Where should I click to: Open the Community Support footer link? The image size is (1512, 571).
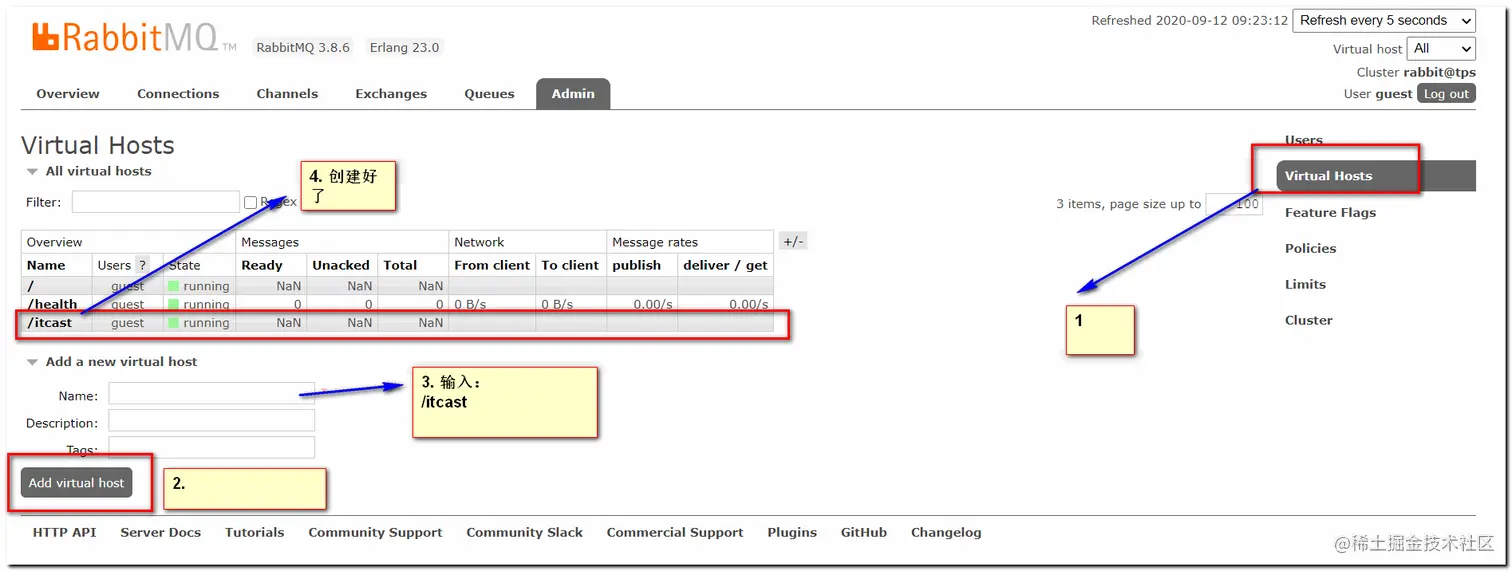(x=375, y=533)
